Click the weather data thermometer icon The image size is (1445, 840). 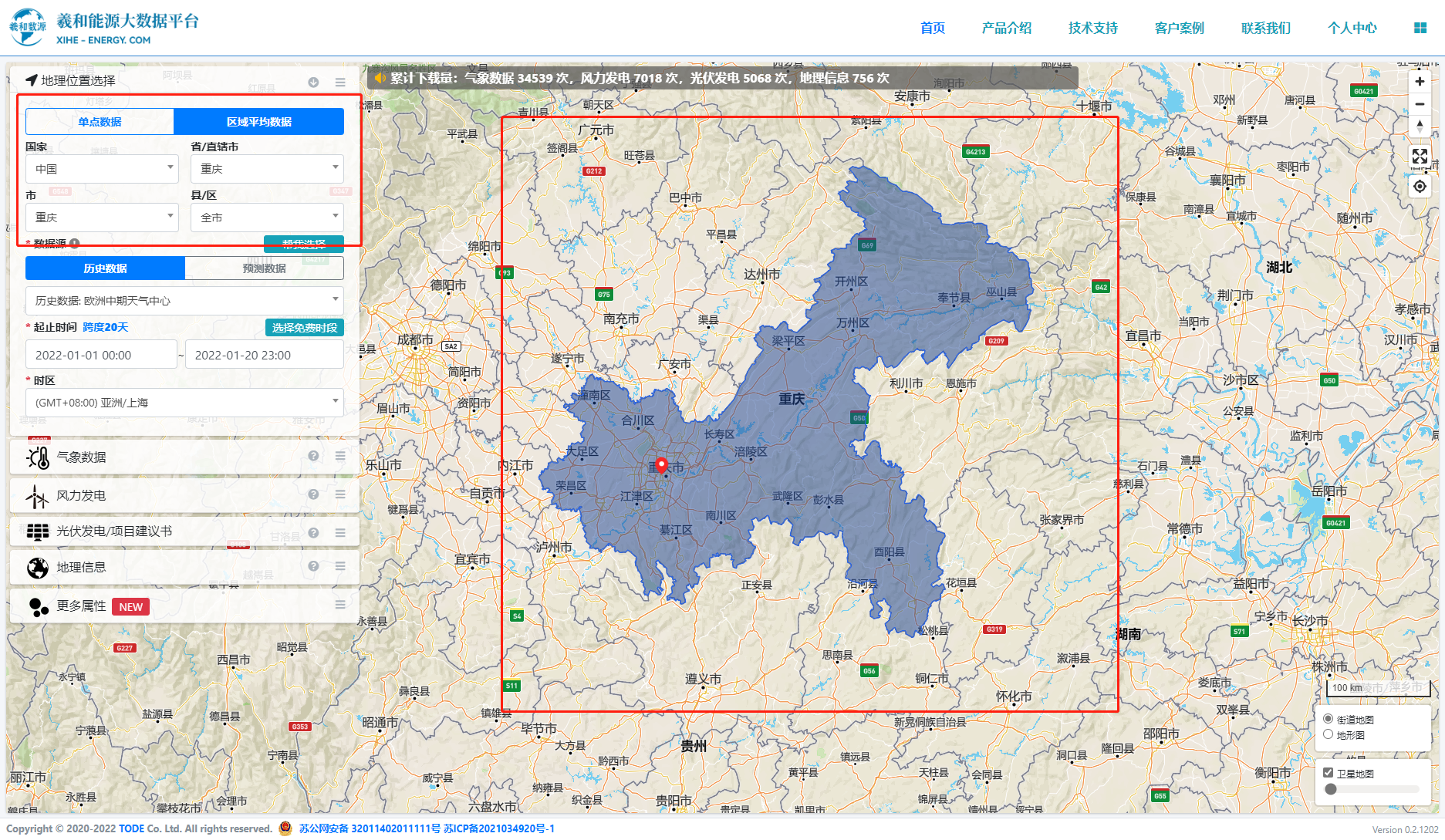click(38, 457)
